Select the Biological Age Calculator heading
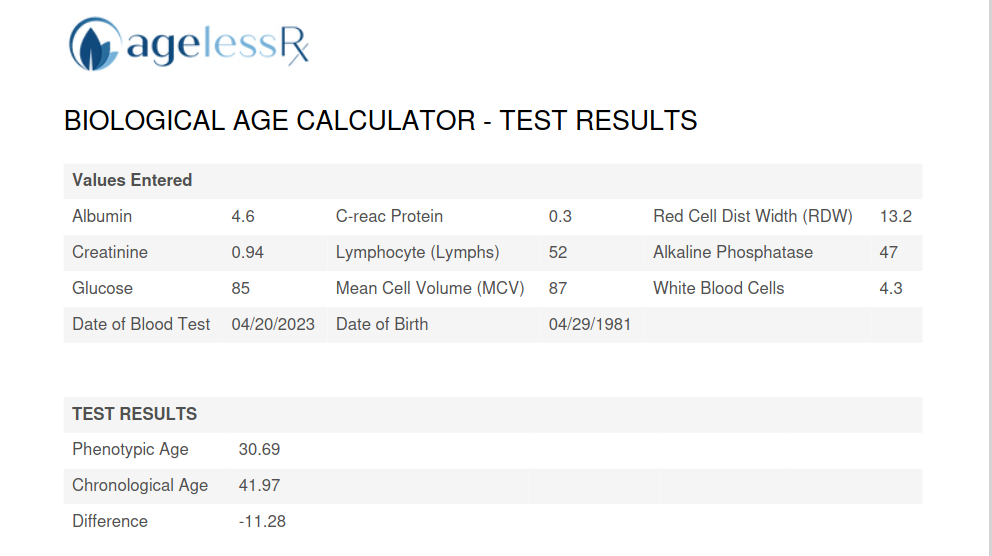Screen dimensions: 992x556 (380, 121)
